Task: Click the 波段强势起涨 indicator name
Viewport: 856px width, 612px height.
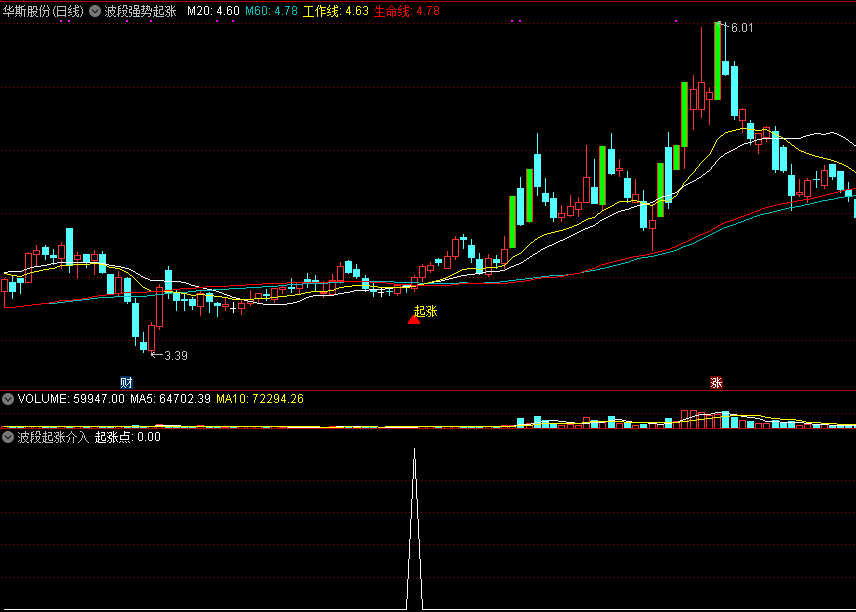Action: point(140,11)
